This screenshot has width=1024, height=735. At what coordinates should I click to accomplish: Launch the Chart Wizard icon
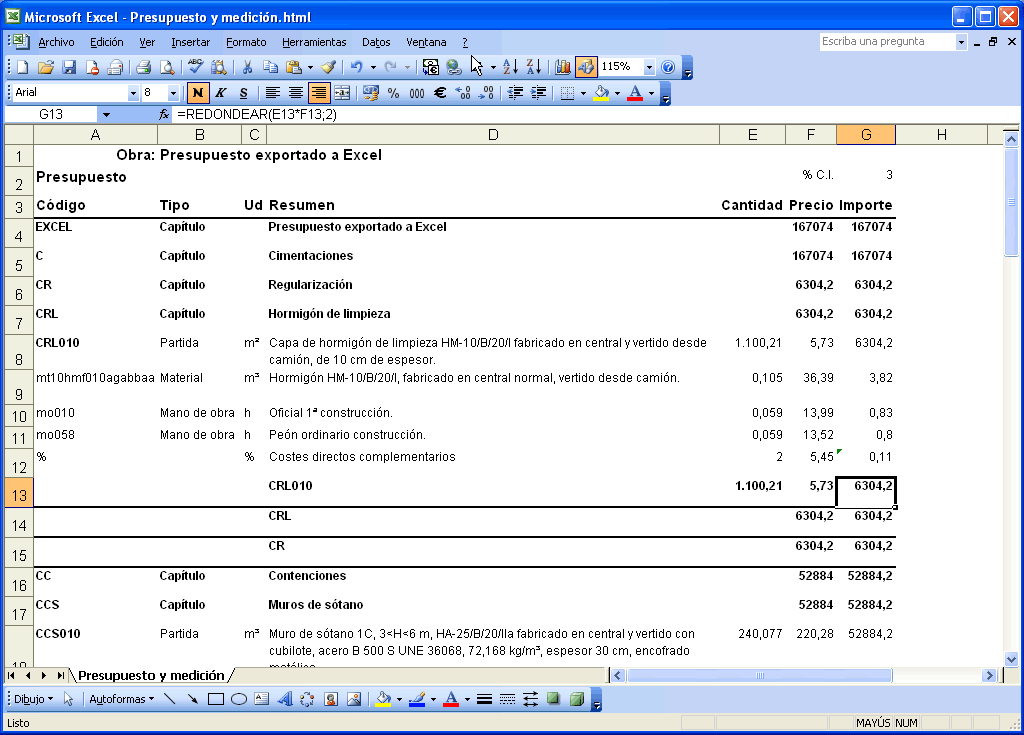[x=562, y=67]
